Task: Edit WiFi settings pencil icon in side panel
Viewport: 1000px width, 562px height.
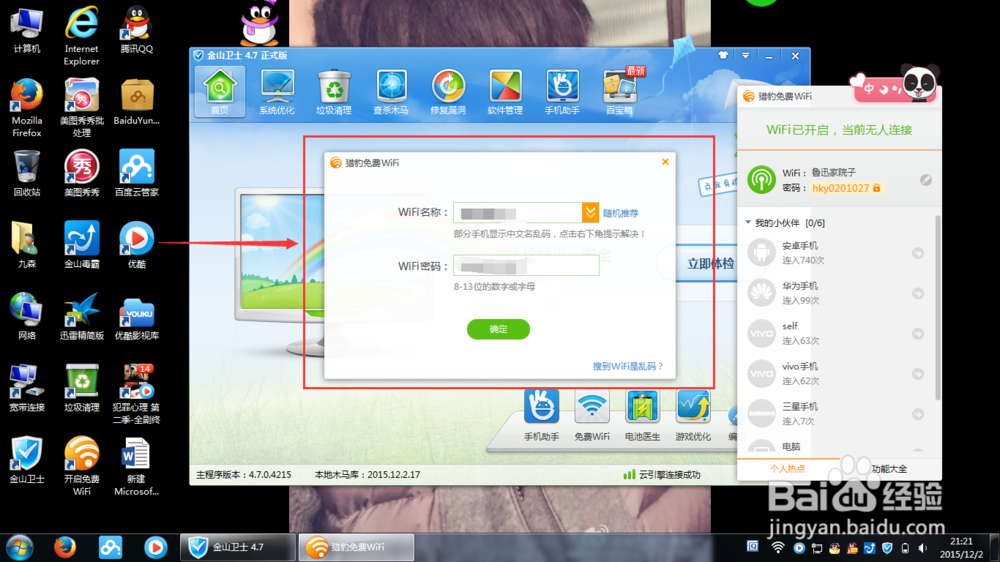Action: (926, 180)
